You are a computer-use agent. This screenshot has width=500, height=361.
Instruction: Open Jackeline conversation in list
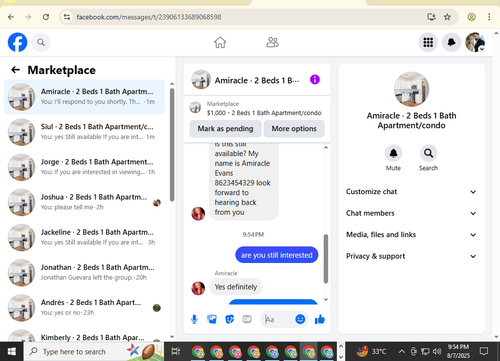(84, 237)
